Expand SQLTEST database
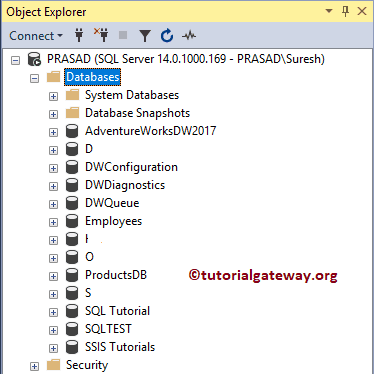This screenshot has height=374, width=374. tap(53, 330)
